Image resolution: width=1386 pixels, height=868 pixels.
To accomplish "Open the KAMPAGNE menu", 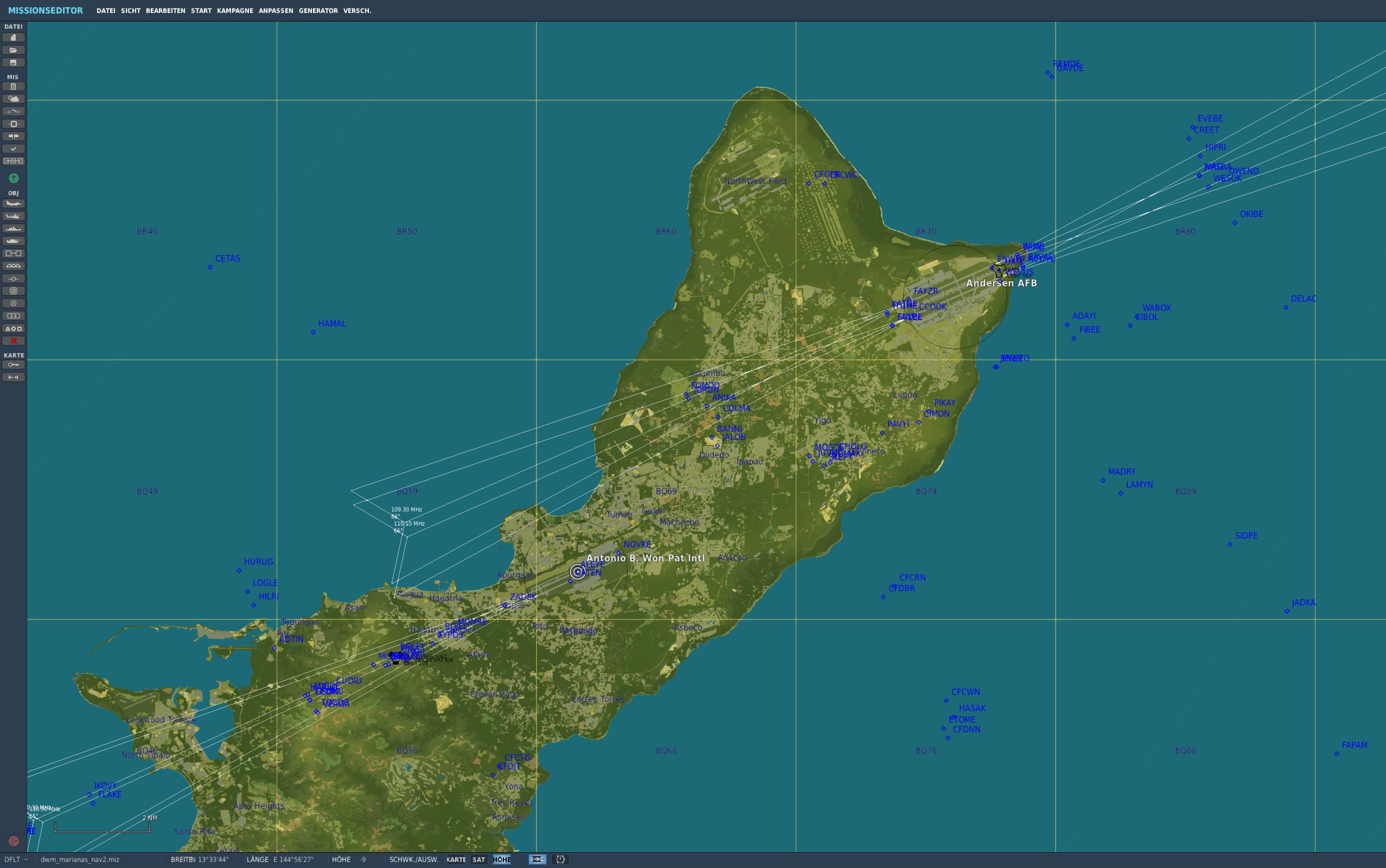I will point(235,11).
